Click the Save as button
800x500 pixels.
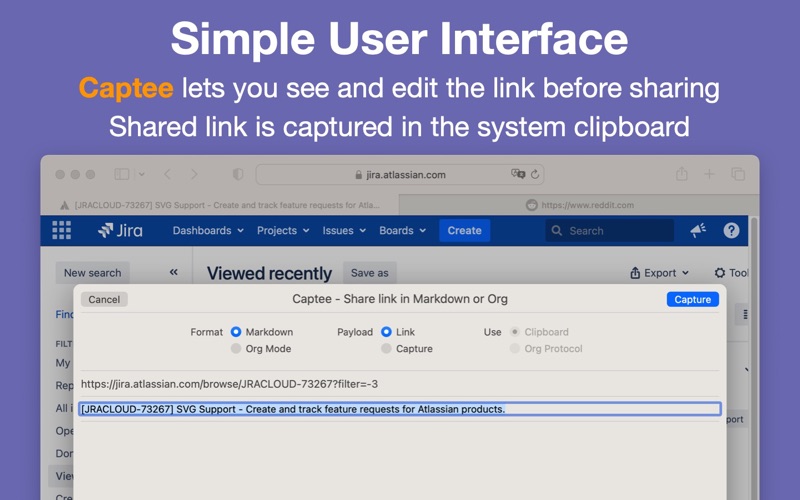369,273
